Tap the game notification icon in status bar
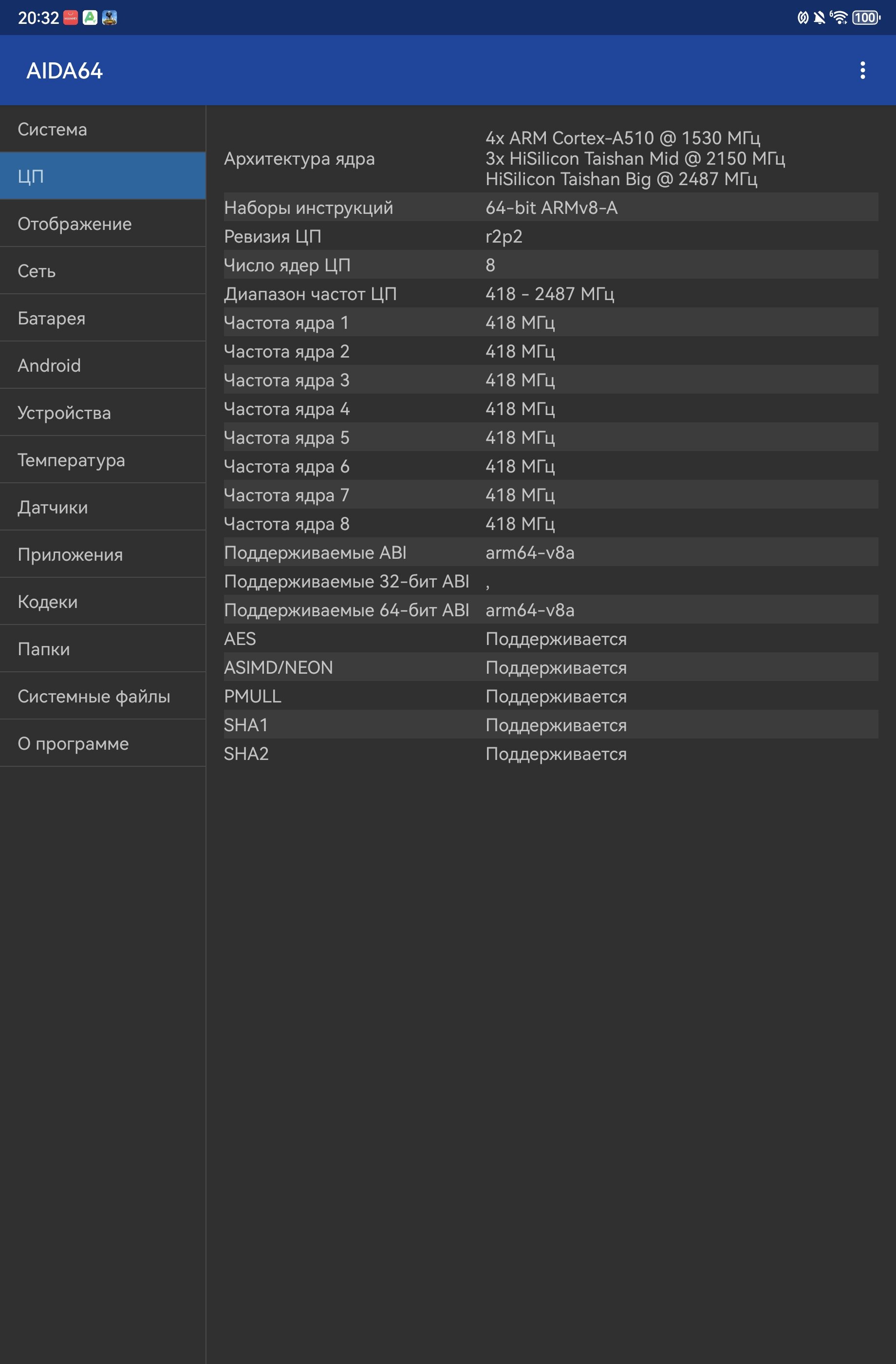This screenshot has width=896, height=1364. point(110,18)
